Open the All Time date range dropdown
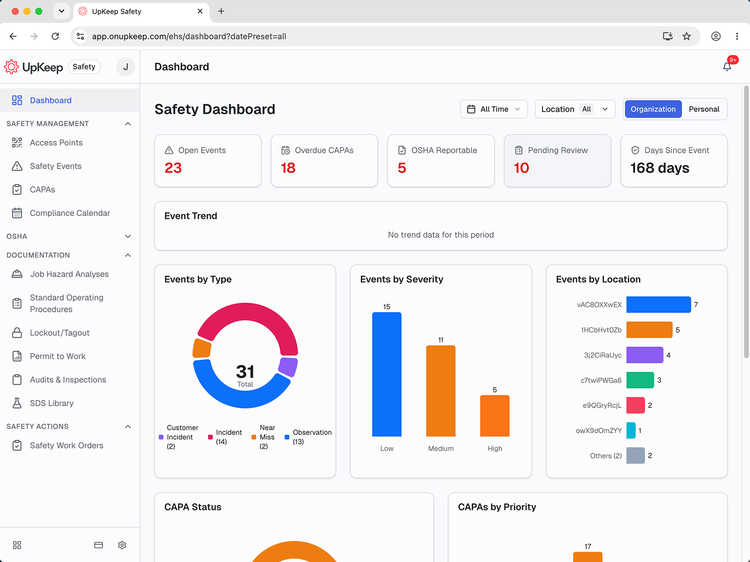This screenshot has width=750, height=562. (x=494, y=109)
